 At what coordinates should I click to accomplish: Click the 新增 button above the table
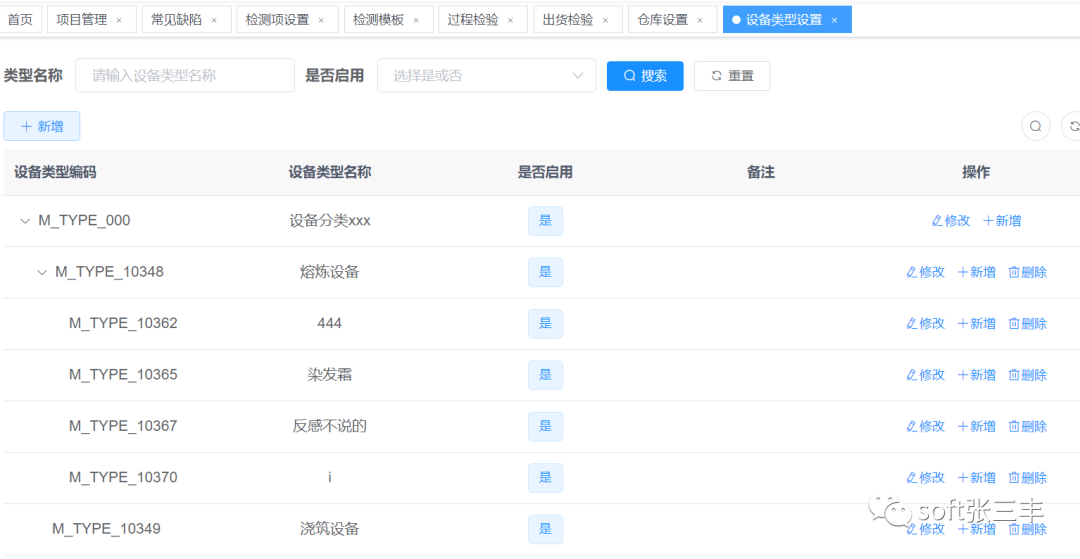coord(42,126)
